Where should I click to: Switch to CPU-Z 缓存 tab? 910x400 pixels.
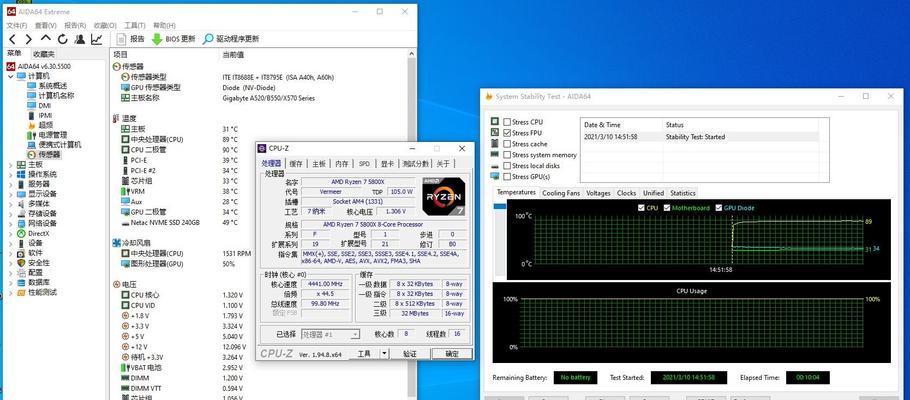(x=296, y=164)
